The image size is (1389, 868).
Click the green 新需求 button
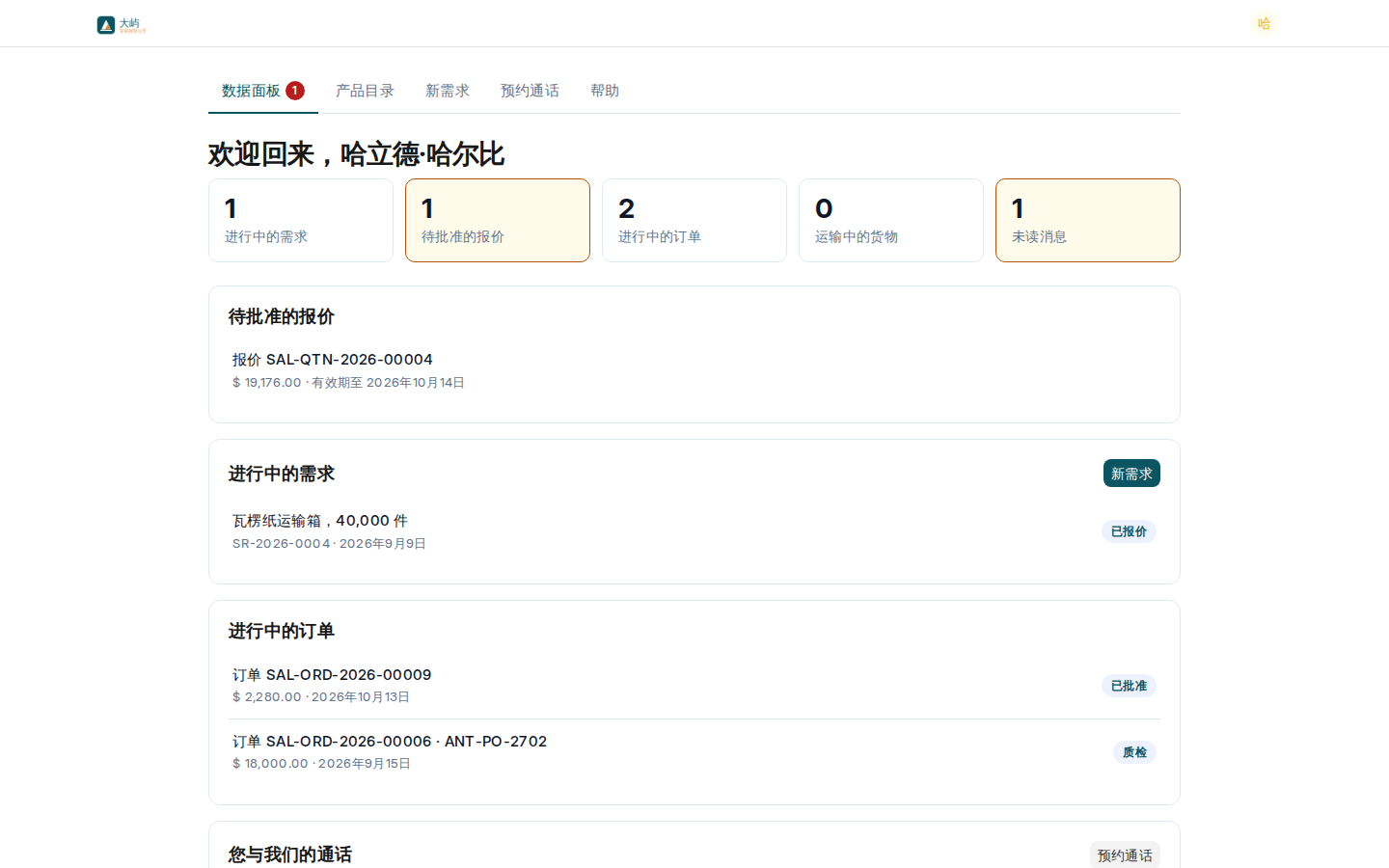click(1131, 474)
